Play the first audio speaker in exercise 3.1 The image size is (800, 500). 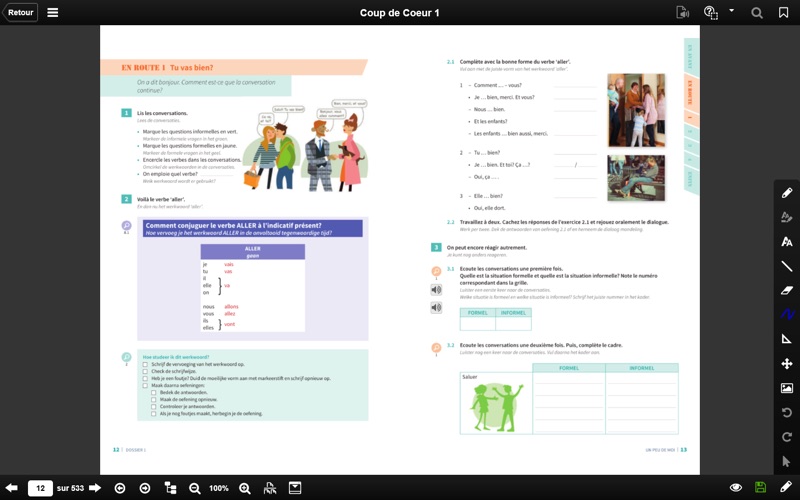436,290
